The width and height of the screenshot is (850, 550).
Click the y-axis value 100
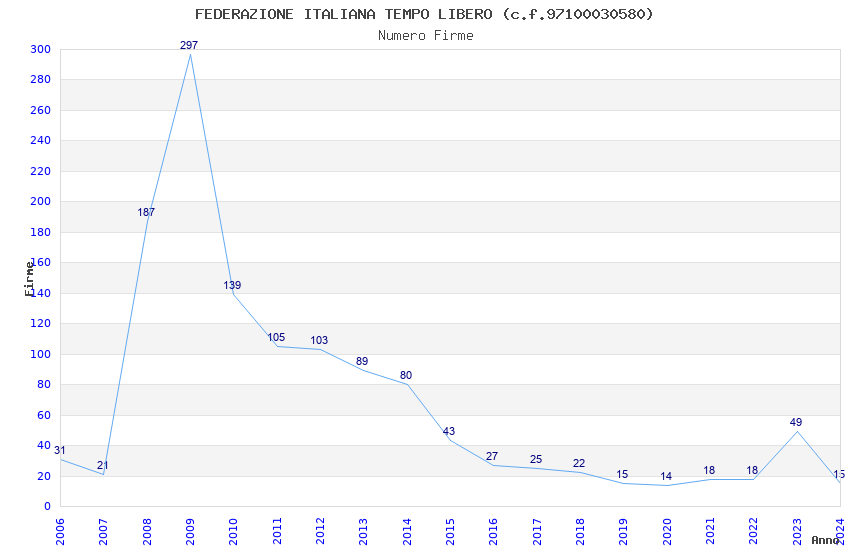coord(41,354)
